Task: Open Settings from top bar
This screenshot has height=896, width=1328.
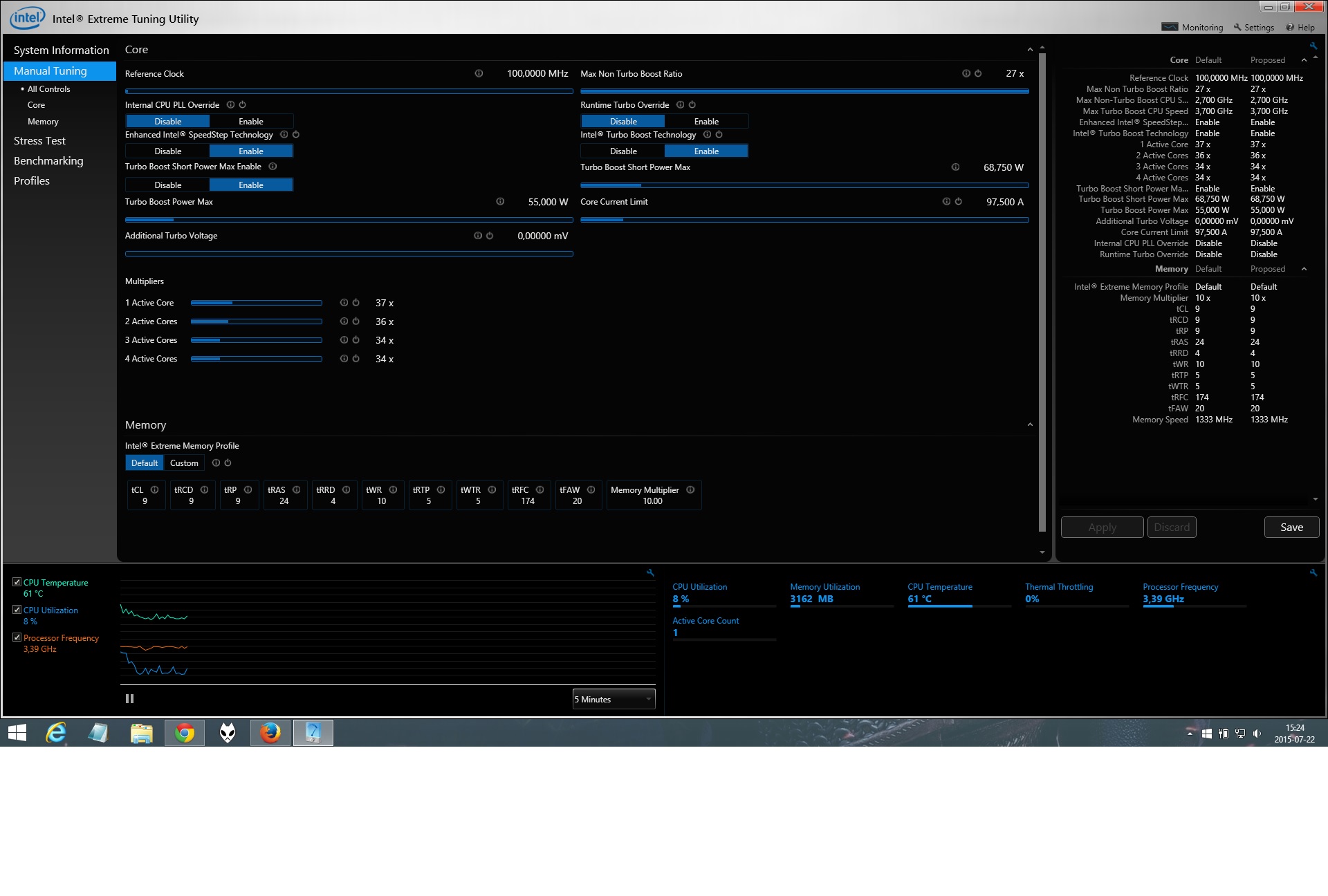Action: (1253, 28)
